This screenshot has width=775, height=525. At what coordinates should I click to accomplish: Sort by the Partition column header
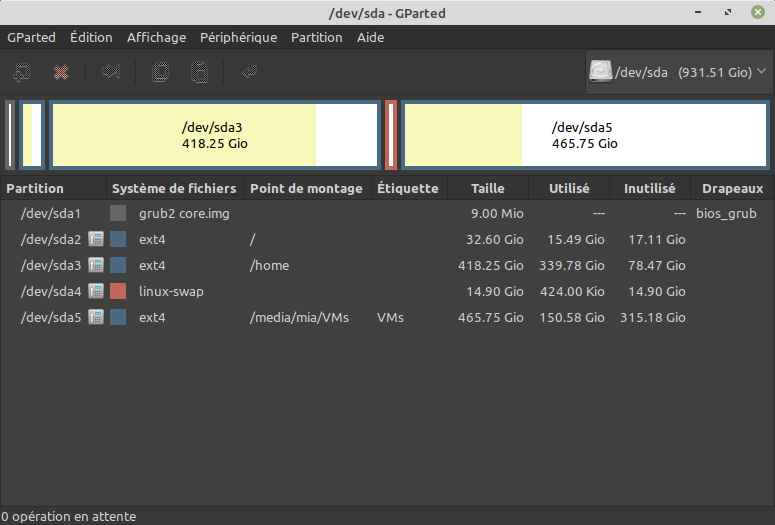point(53,188)
